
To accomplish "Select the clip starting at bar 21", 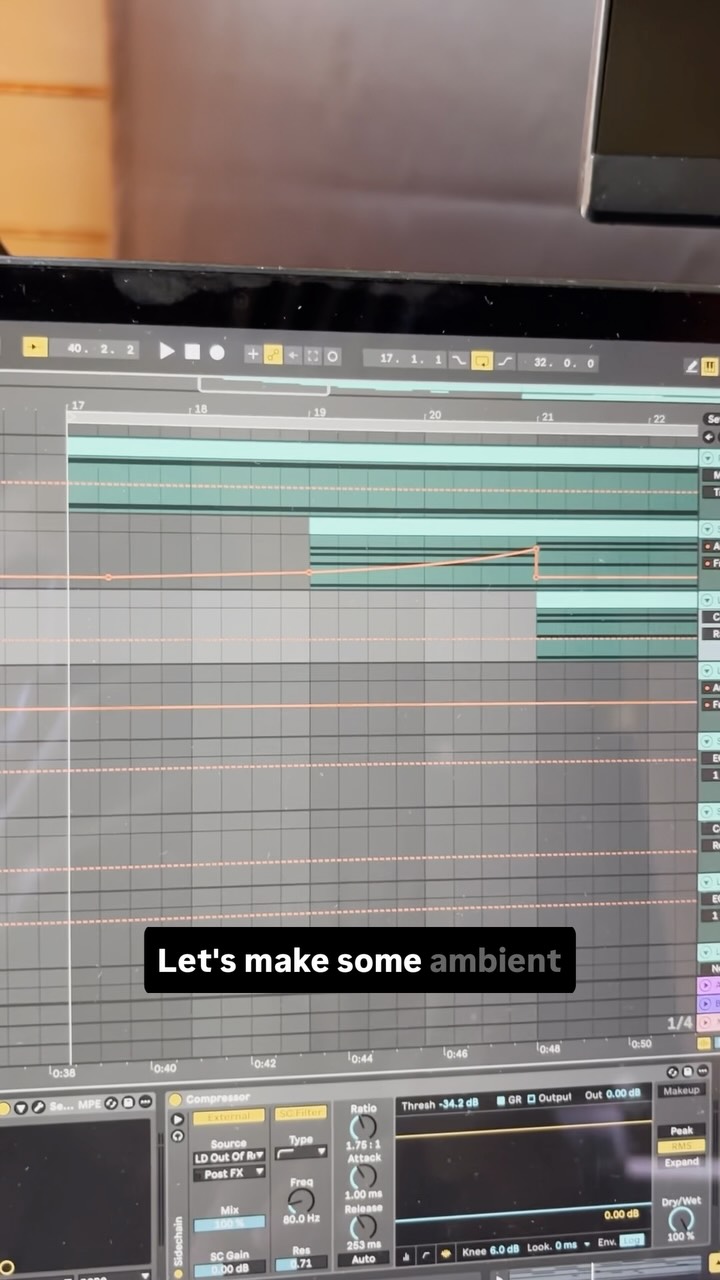I will (x=617, y=625).
